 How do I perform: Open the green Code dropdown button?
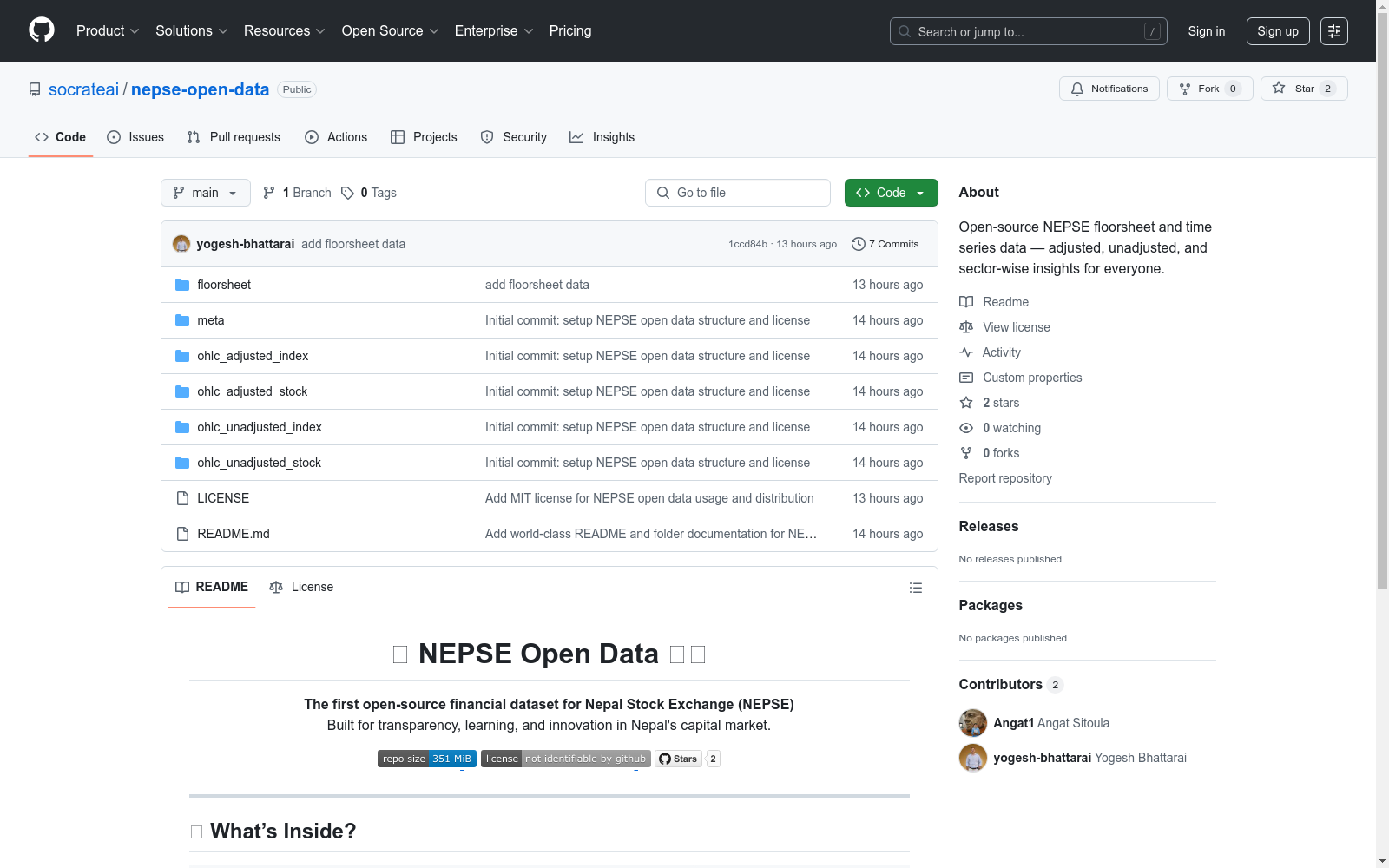[x=892, y=193]
